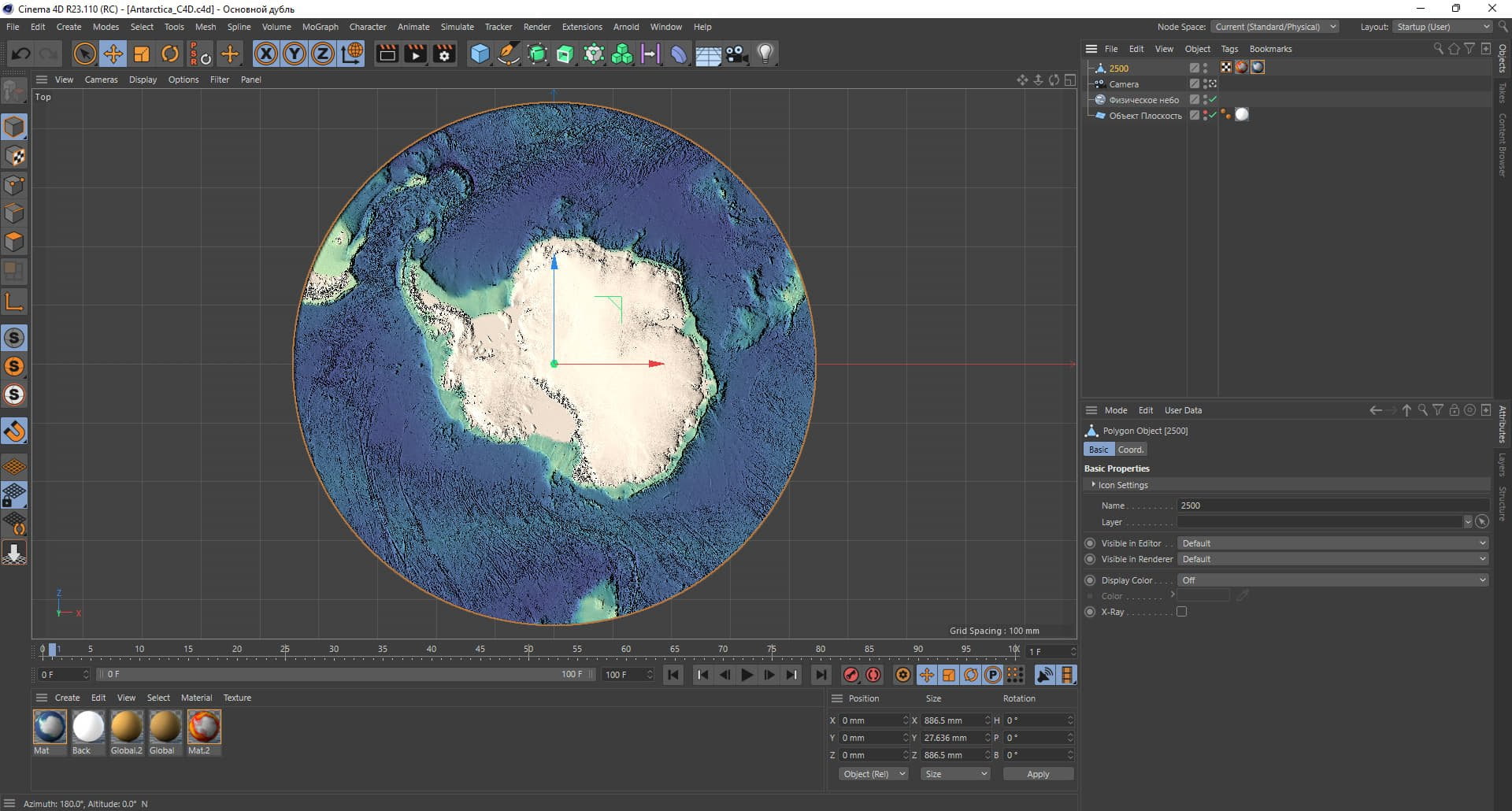Toggle green enable checkmark on Физическое небо
This screenshot has width=1512, height=811.
click(x=1213, y=99)
